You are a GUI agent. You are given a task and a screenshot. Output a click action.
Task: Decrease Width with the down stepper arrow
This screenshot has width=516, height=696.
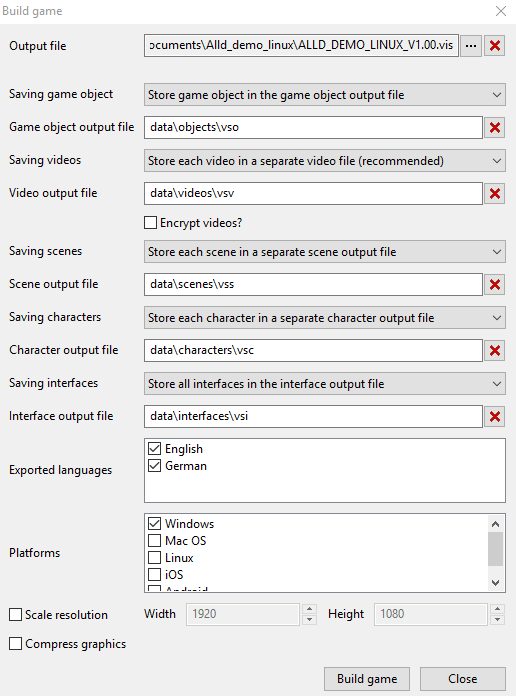pos(310,620)
